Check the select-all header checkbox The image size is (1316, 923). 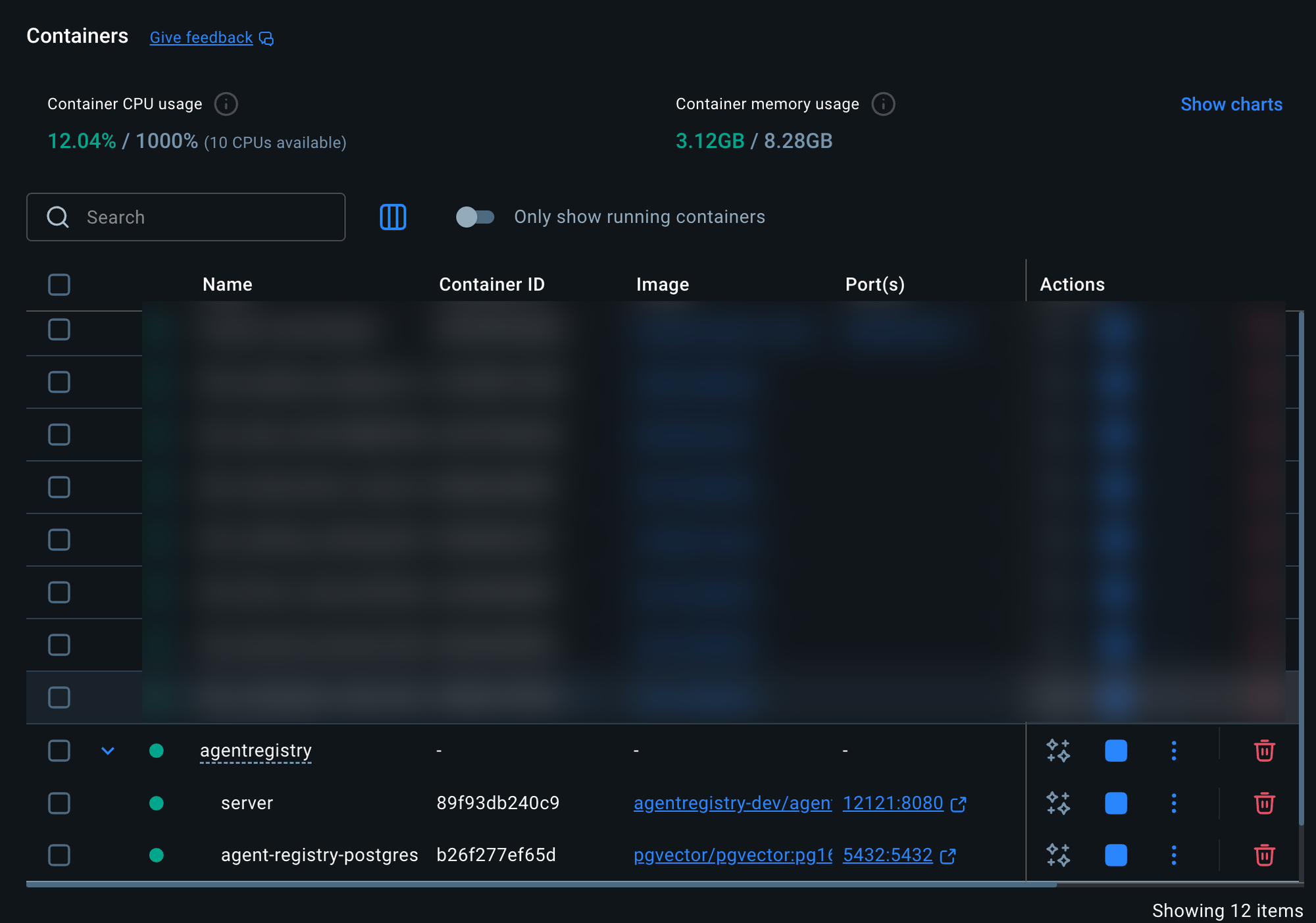click(x=59, y=285)
